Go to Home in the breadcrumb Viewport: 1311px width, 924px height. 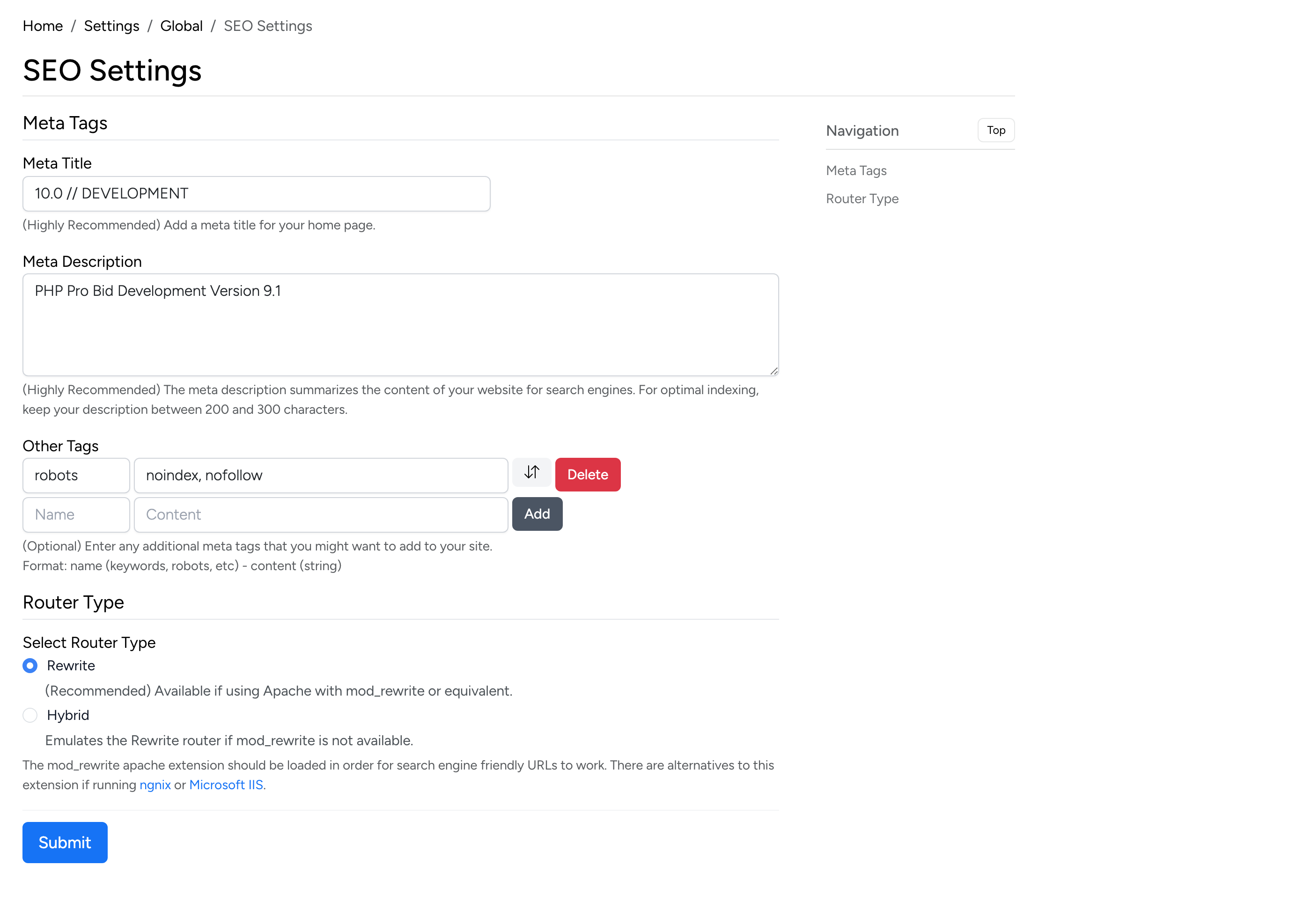[x=43, y=26]
